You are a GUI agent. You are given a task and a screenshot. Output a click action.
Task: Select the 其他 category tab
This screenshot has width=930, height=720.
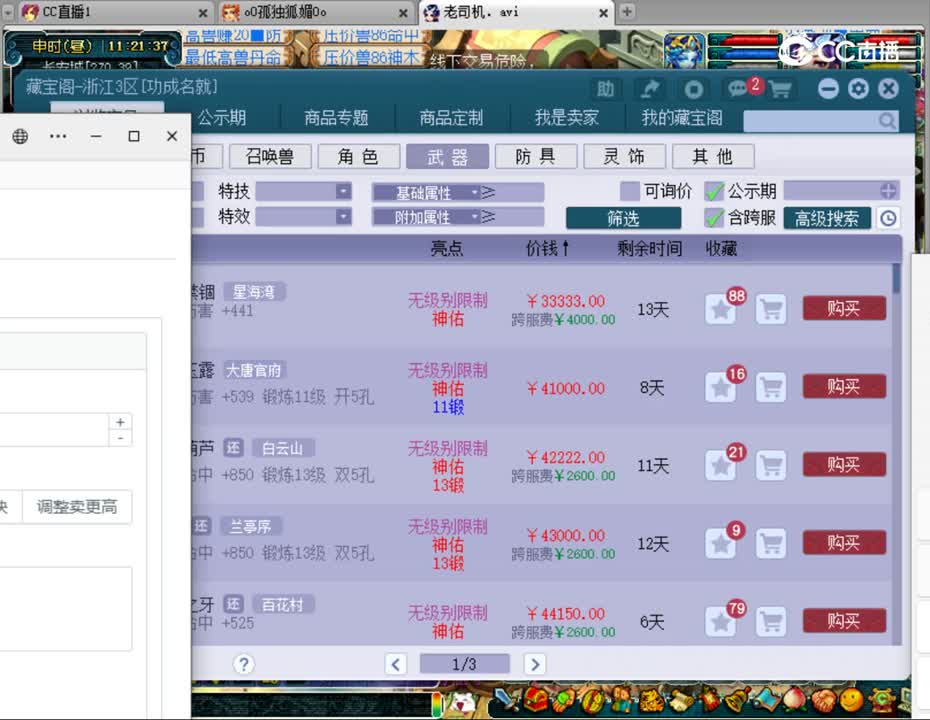(713, 157)
